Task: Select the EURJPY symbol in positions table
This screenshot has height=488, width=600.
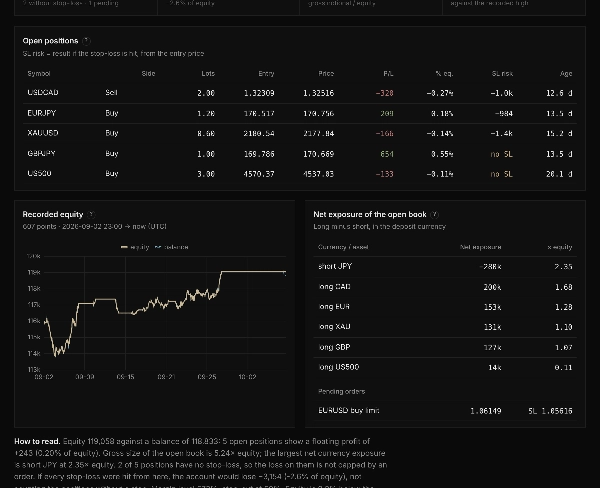Action: click(42, 113)
